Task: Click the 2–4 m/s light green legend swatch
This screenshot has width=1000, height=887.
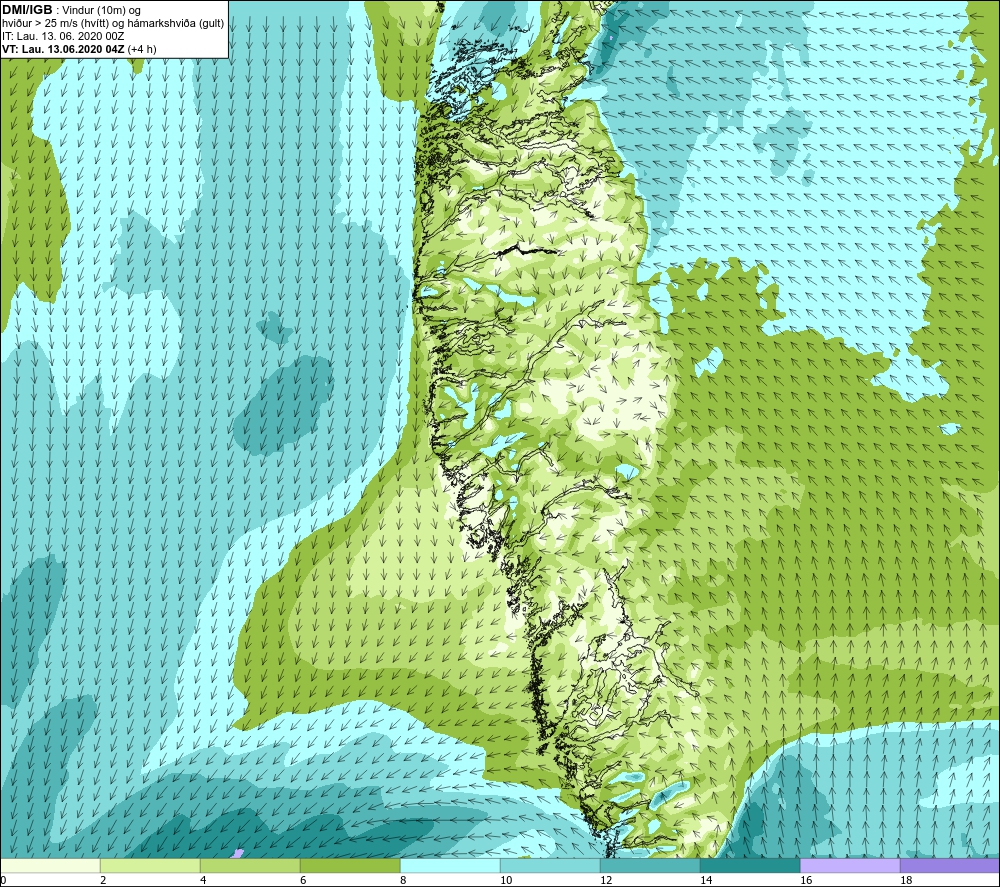Action: (x=150, y=865)
